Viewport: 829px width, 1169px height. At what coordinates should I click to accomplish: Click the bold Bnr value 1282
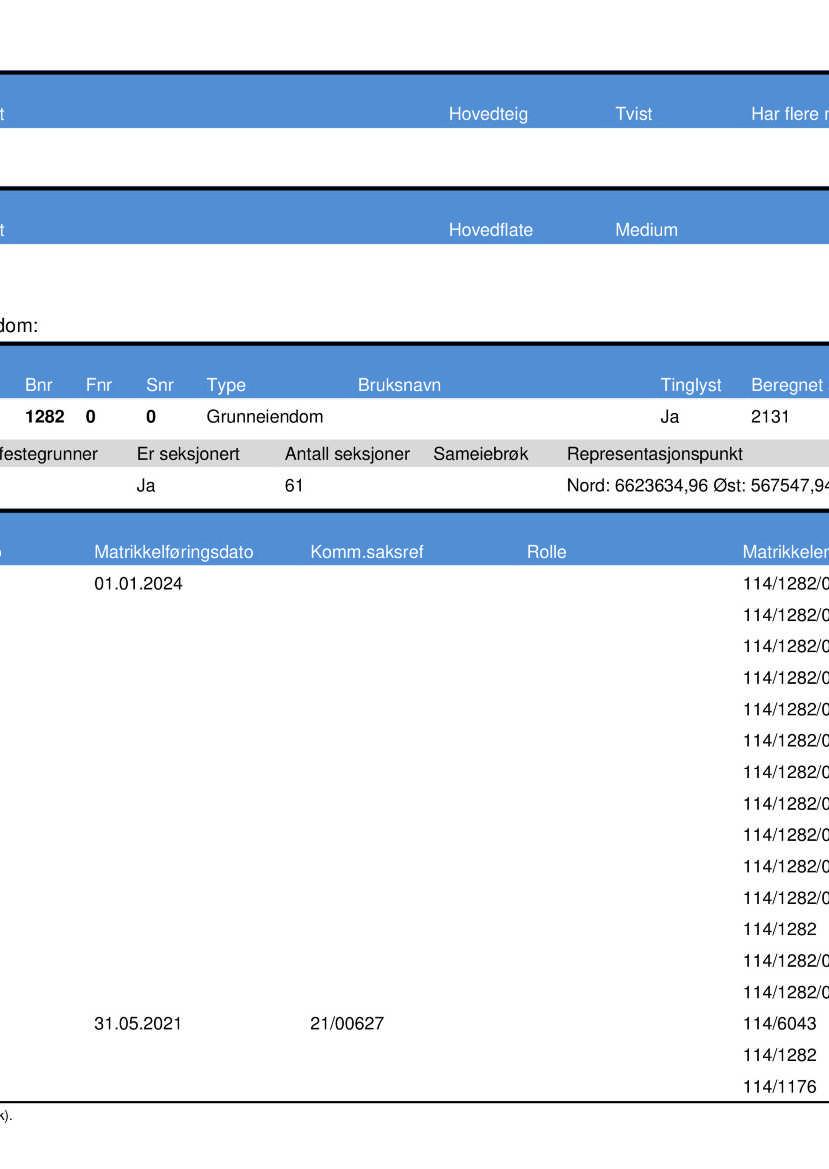coord(45,417)
